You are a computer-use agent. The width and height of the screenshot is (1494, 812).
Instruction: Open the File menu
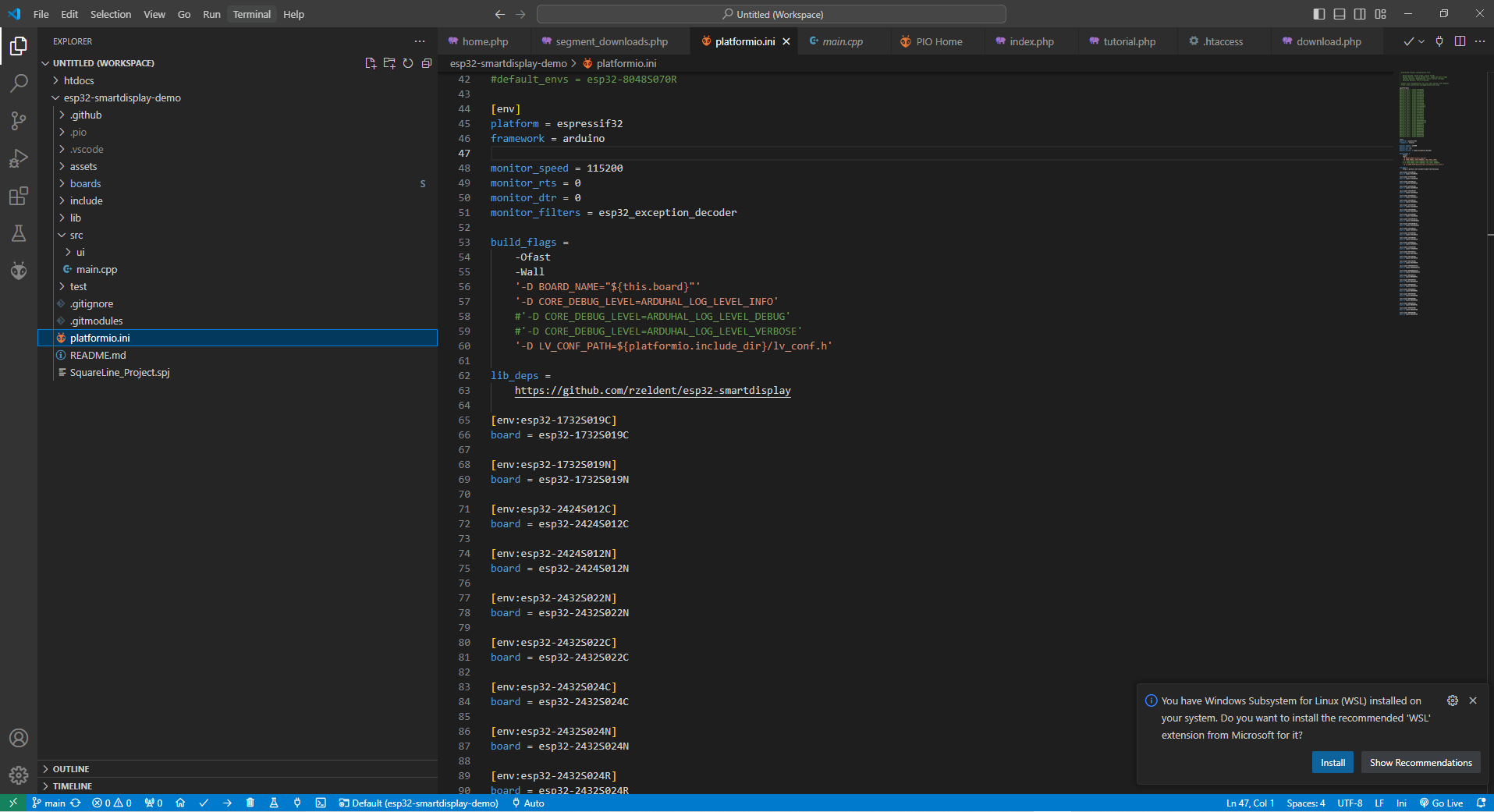pyautogui.click(x=41, y=14)
